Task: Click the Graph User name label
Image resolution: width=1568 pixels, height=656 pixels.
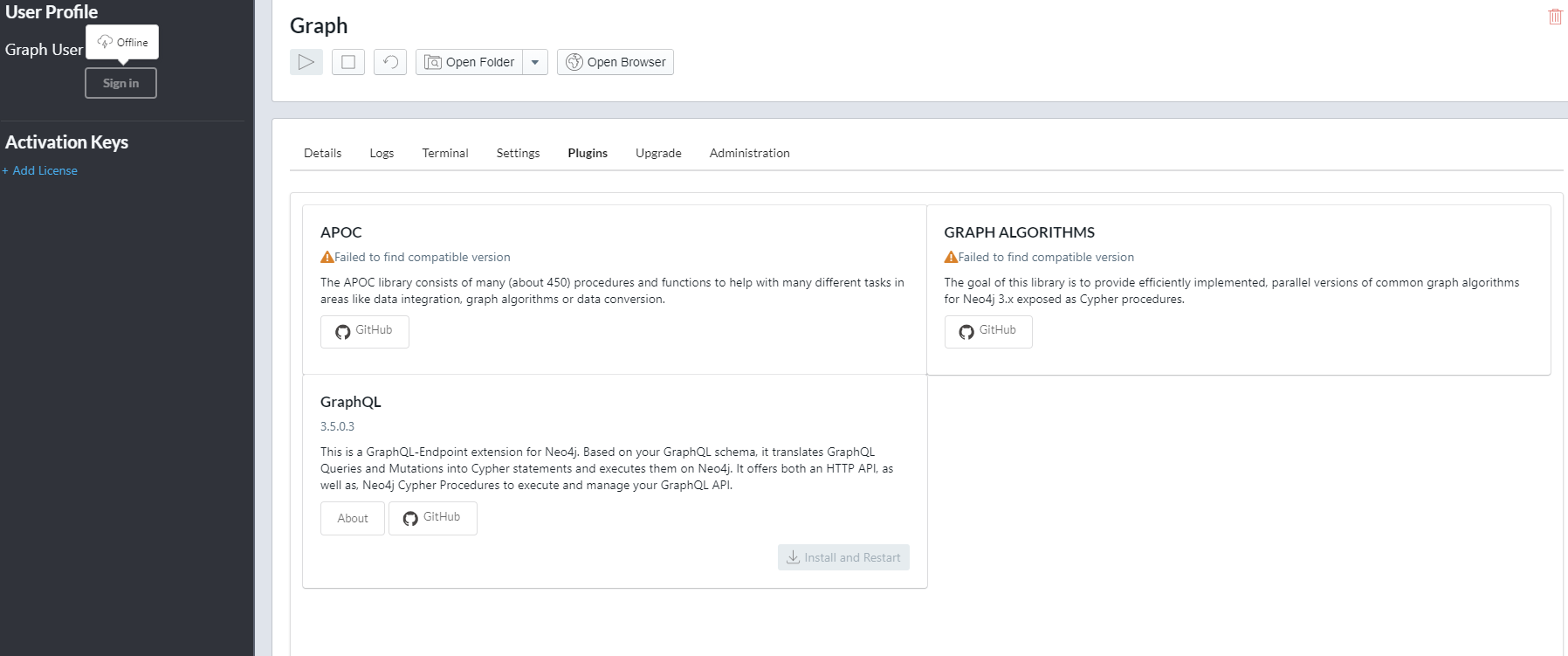Action: [x=44, y=50]
